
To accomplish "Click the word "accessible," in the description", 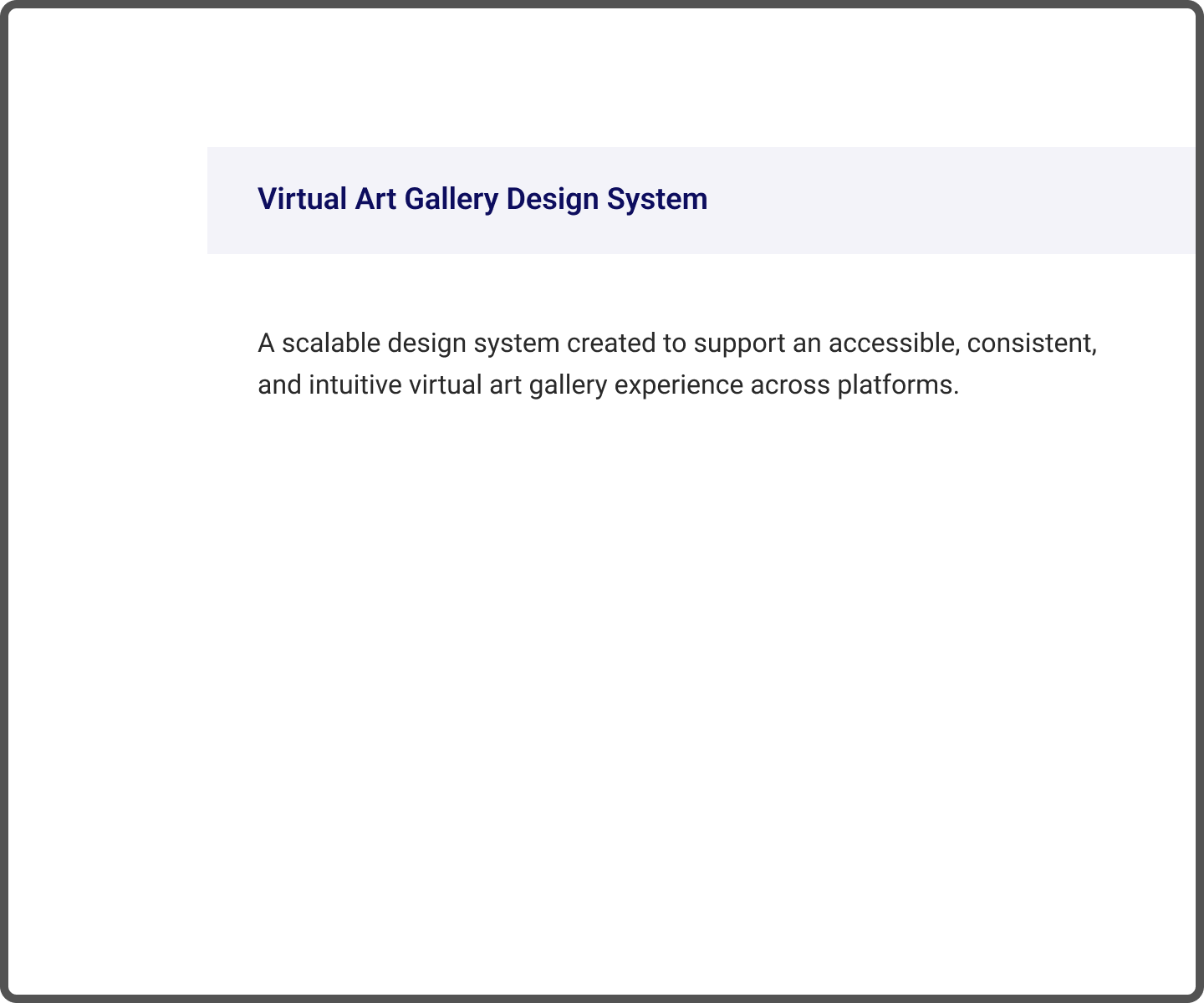I will click(x=894, y=344).
